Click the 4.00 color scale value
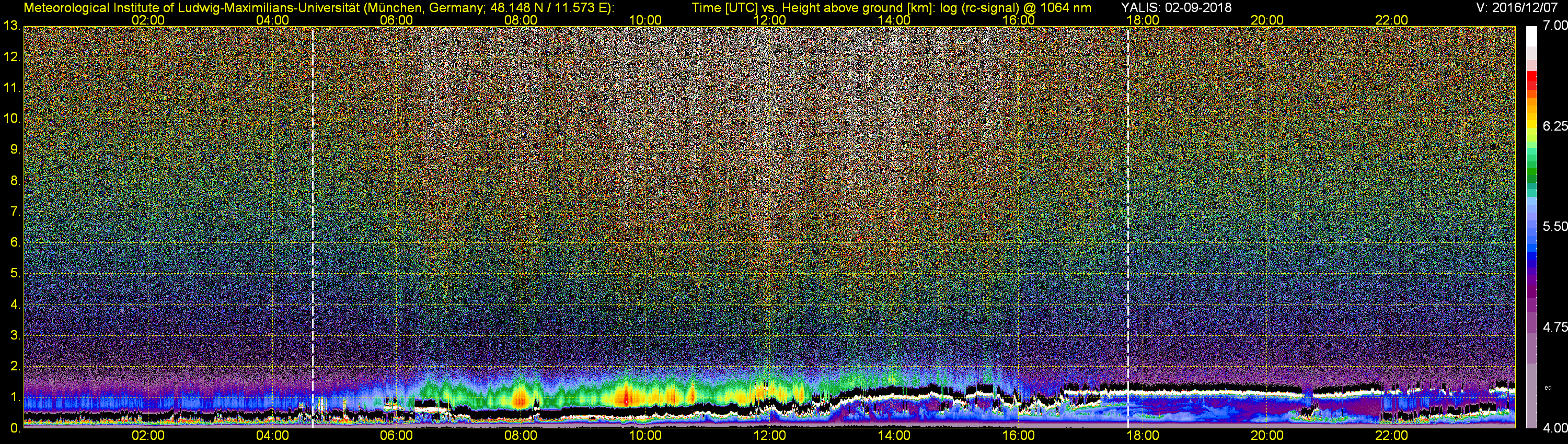Screen dimensions: 1568x444 pos(1556,428)
